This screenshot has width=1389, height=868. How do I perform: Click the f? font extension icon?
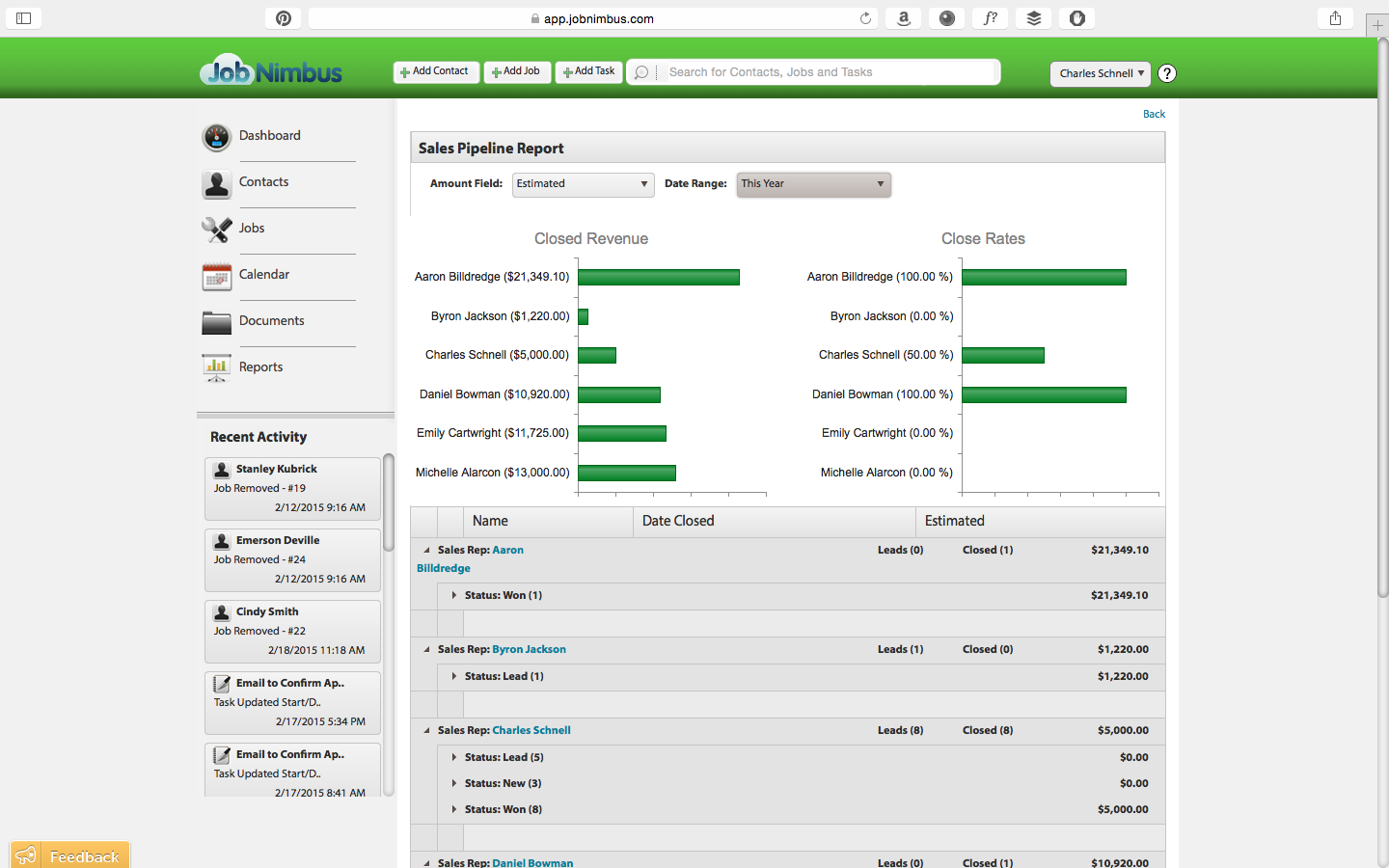click(x=991, y=18)
